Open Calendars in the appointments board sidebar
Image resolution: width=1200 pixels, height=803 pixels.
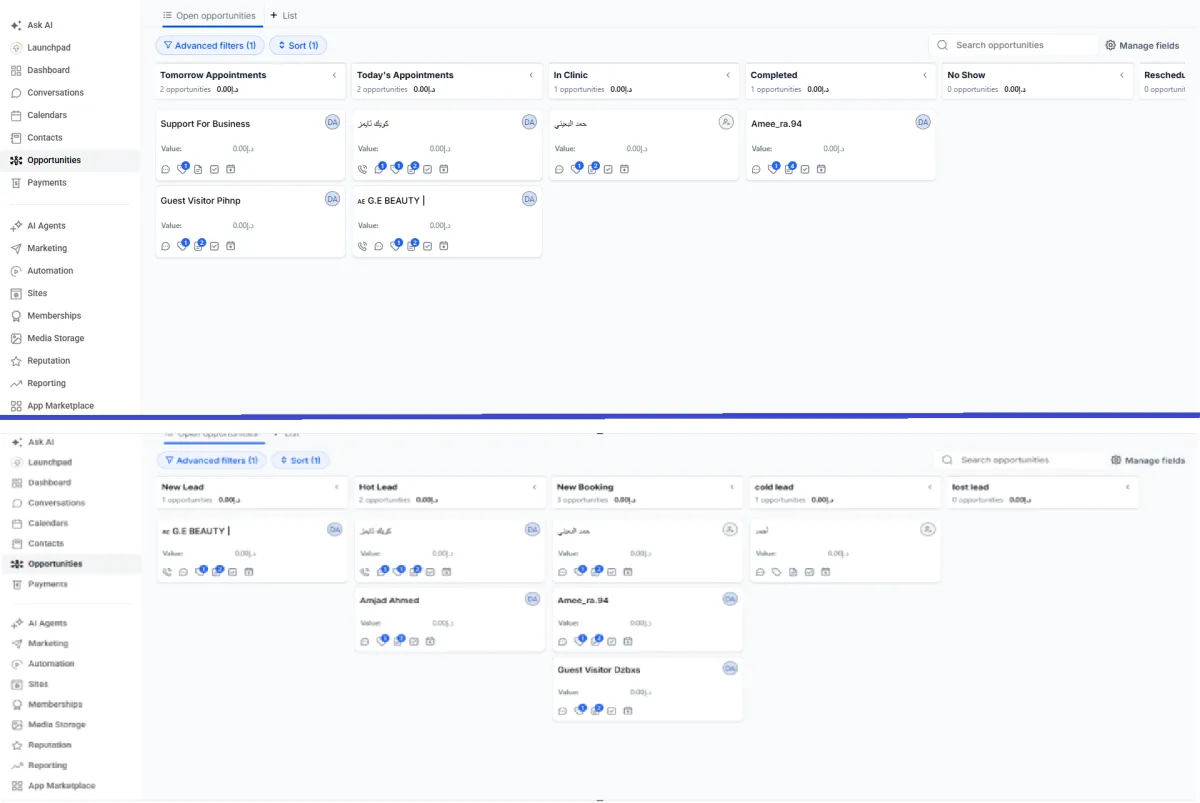point(47,115)
